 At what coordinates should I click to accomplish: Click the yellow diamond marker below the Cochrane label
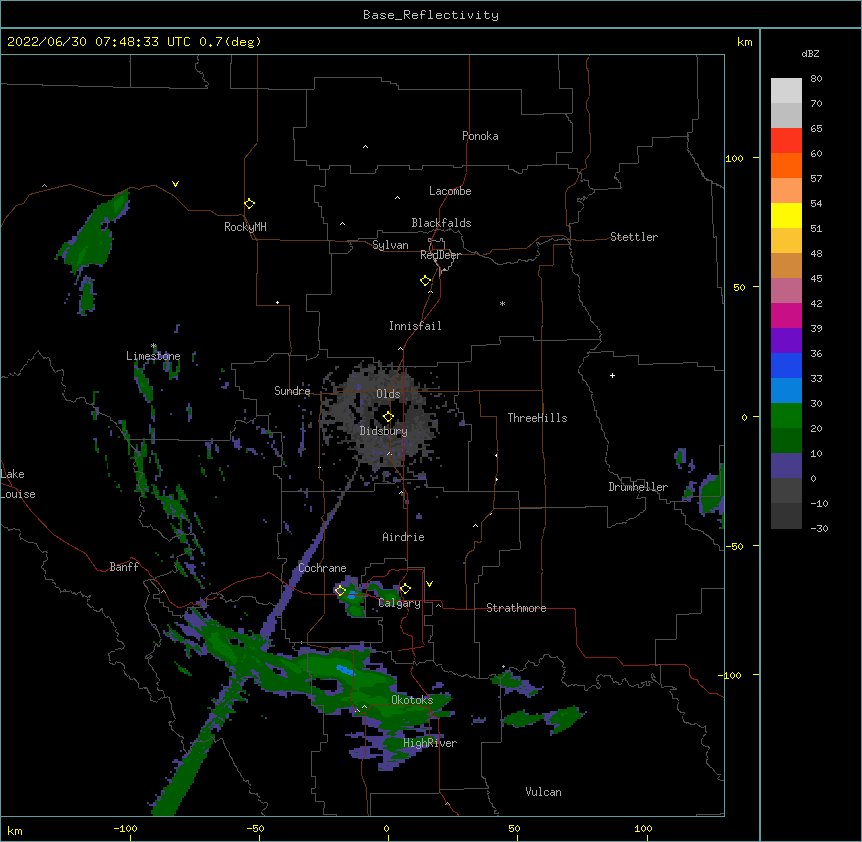(340, 590)
